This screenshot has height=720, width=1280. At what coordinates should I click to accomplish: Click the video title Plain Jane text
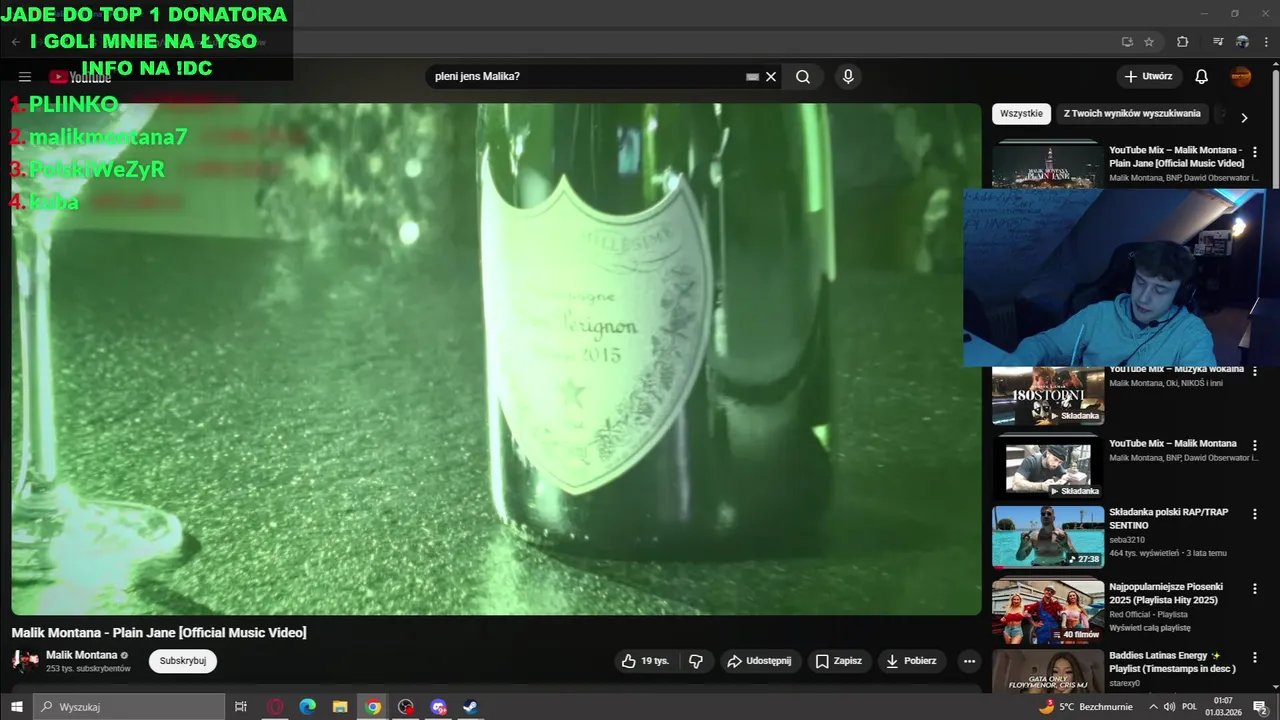[x=159, y=633]
